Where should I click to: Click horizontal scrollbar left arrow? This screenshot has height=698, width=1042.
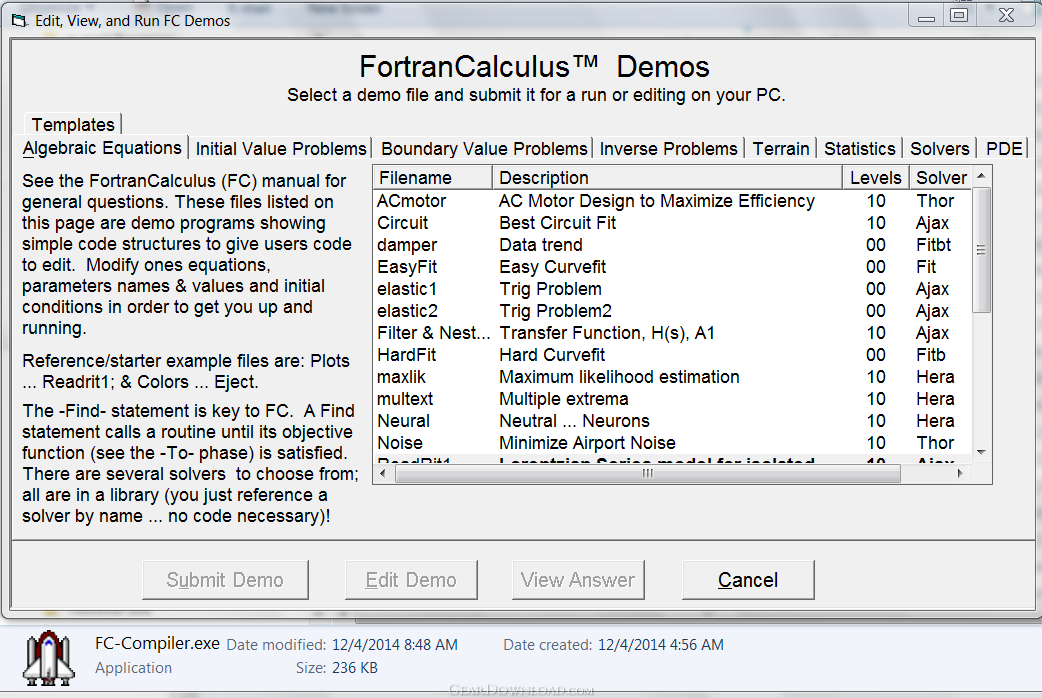tap(383, 473)
